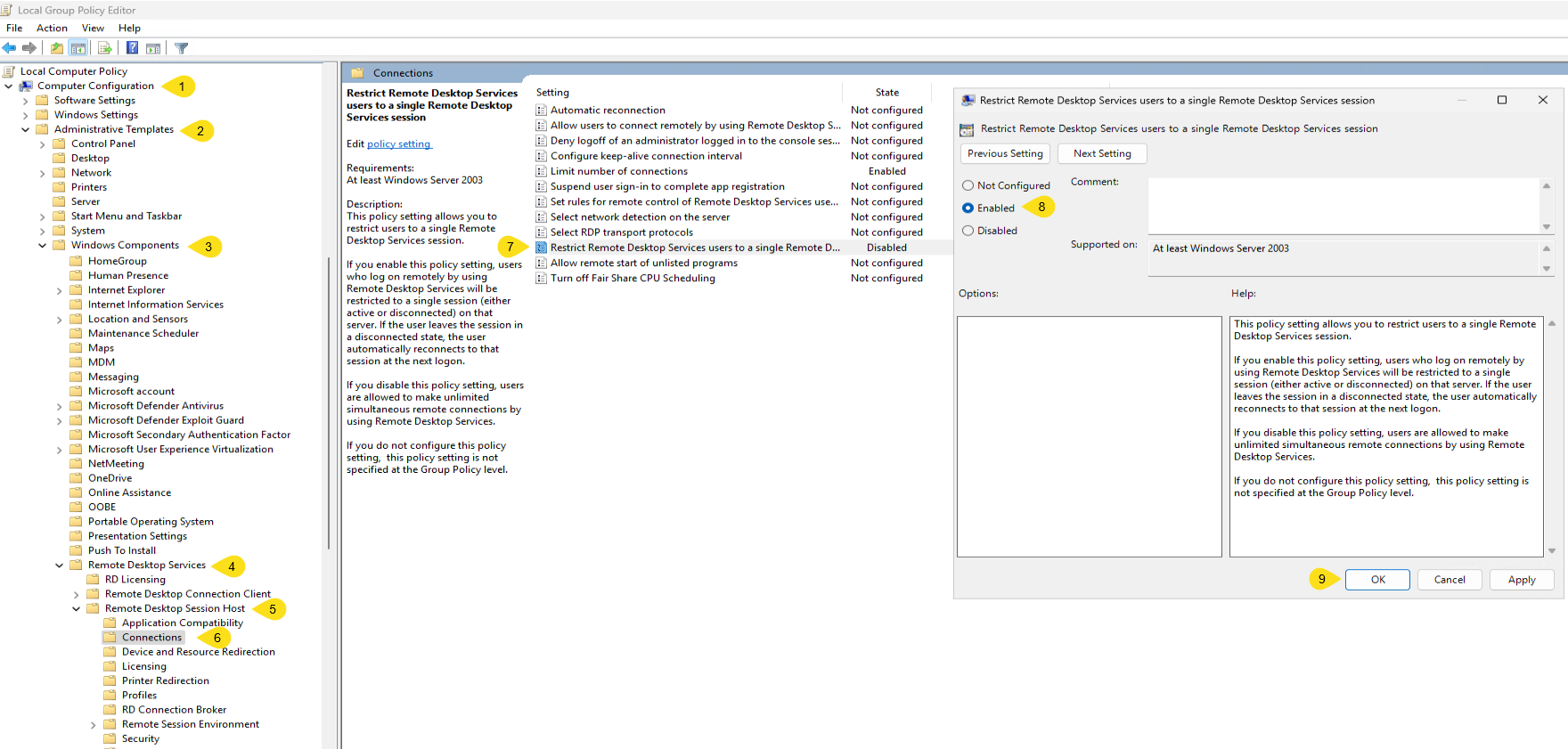Click the Security folder icon in tree
The width and height of the screenshot is (1568, 749).
pos(110,739)
